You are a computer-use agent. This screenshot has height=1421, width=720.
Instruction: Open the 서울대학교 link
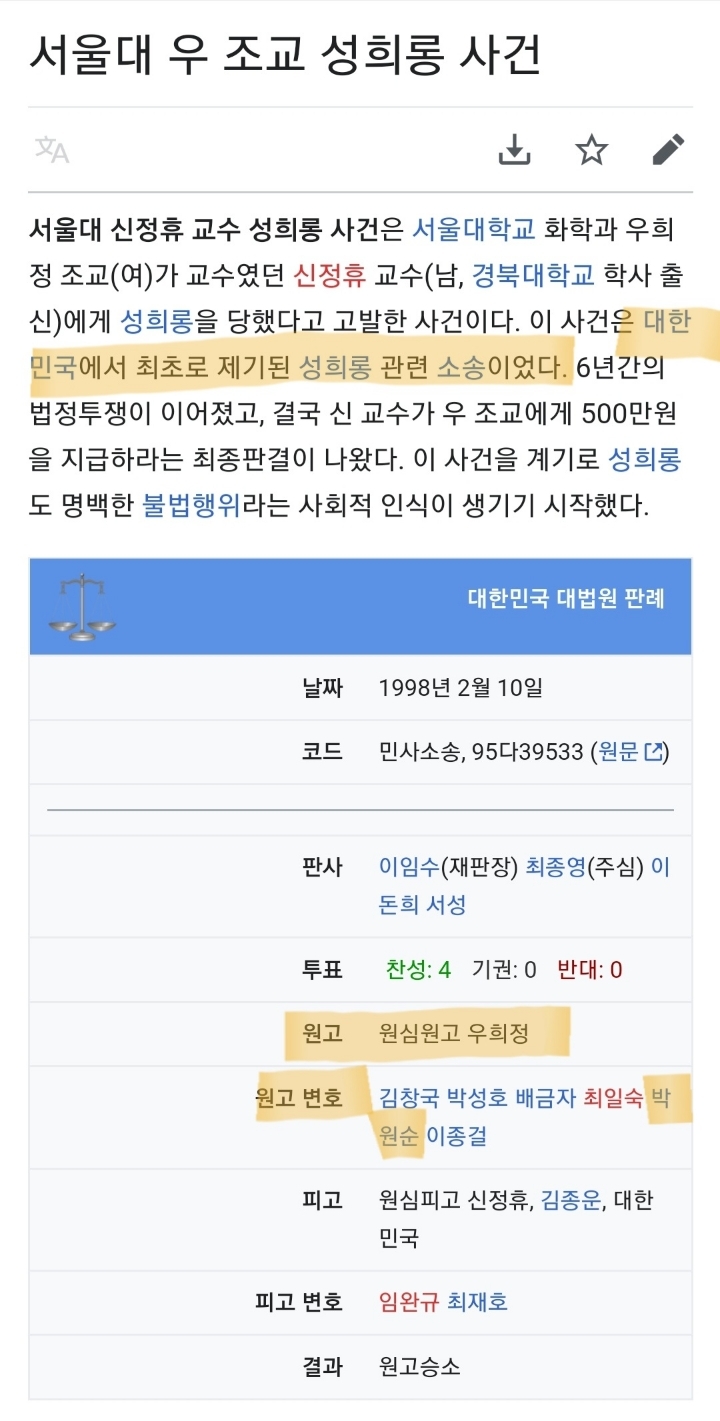[474, 229]
